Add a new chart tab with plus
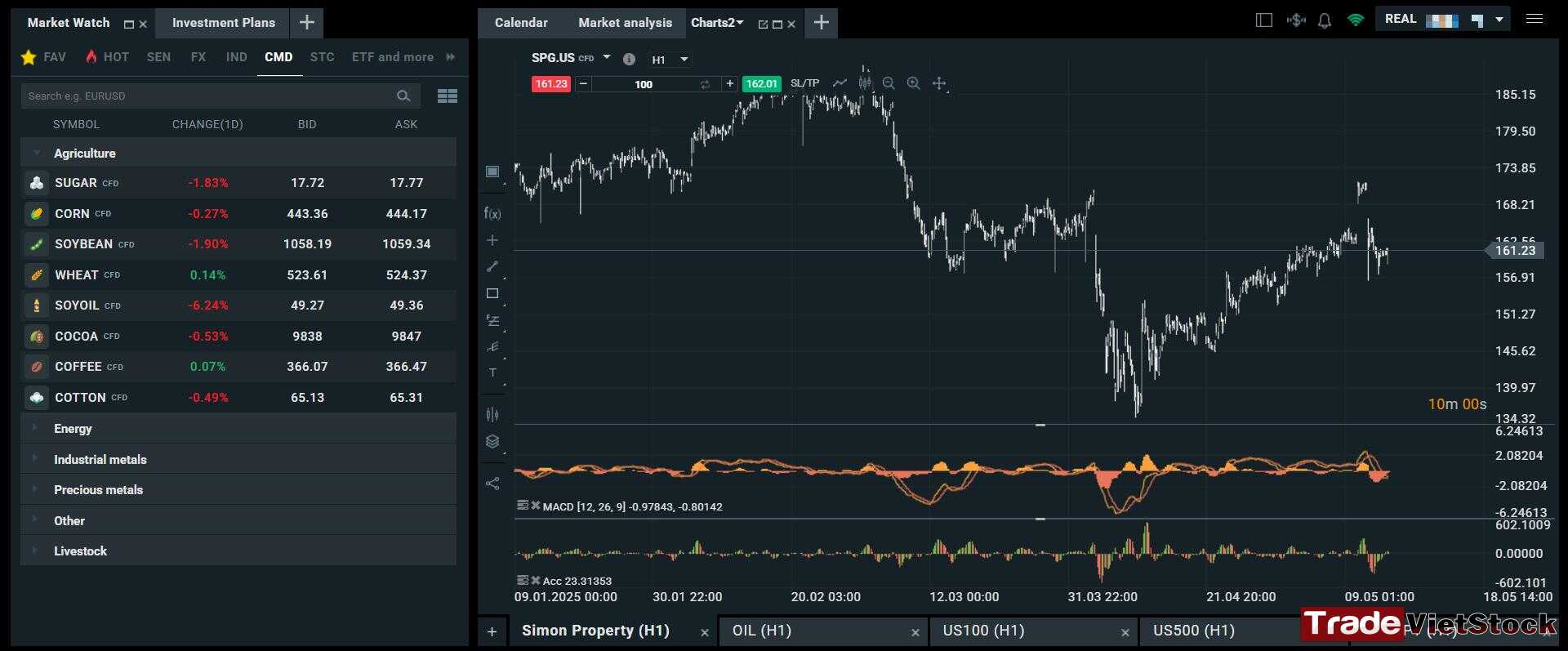This screenshot has width=1568, height=651. 492,631
